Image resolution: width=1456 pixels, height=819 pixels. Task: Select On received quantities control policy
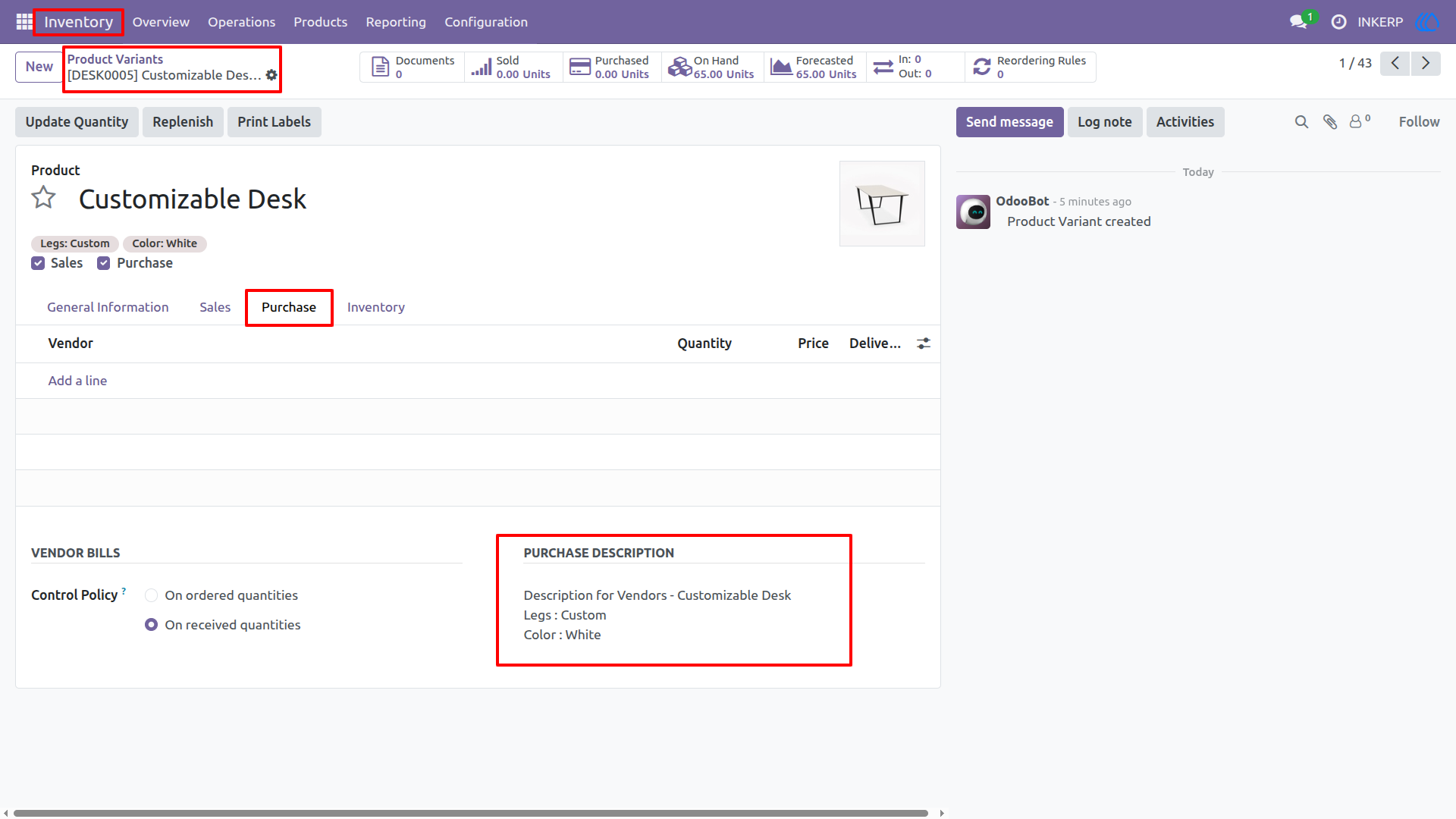tap(151, 625)
